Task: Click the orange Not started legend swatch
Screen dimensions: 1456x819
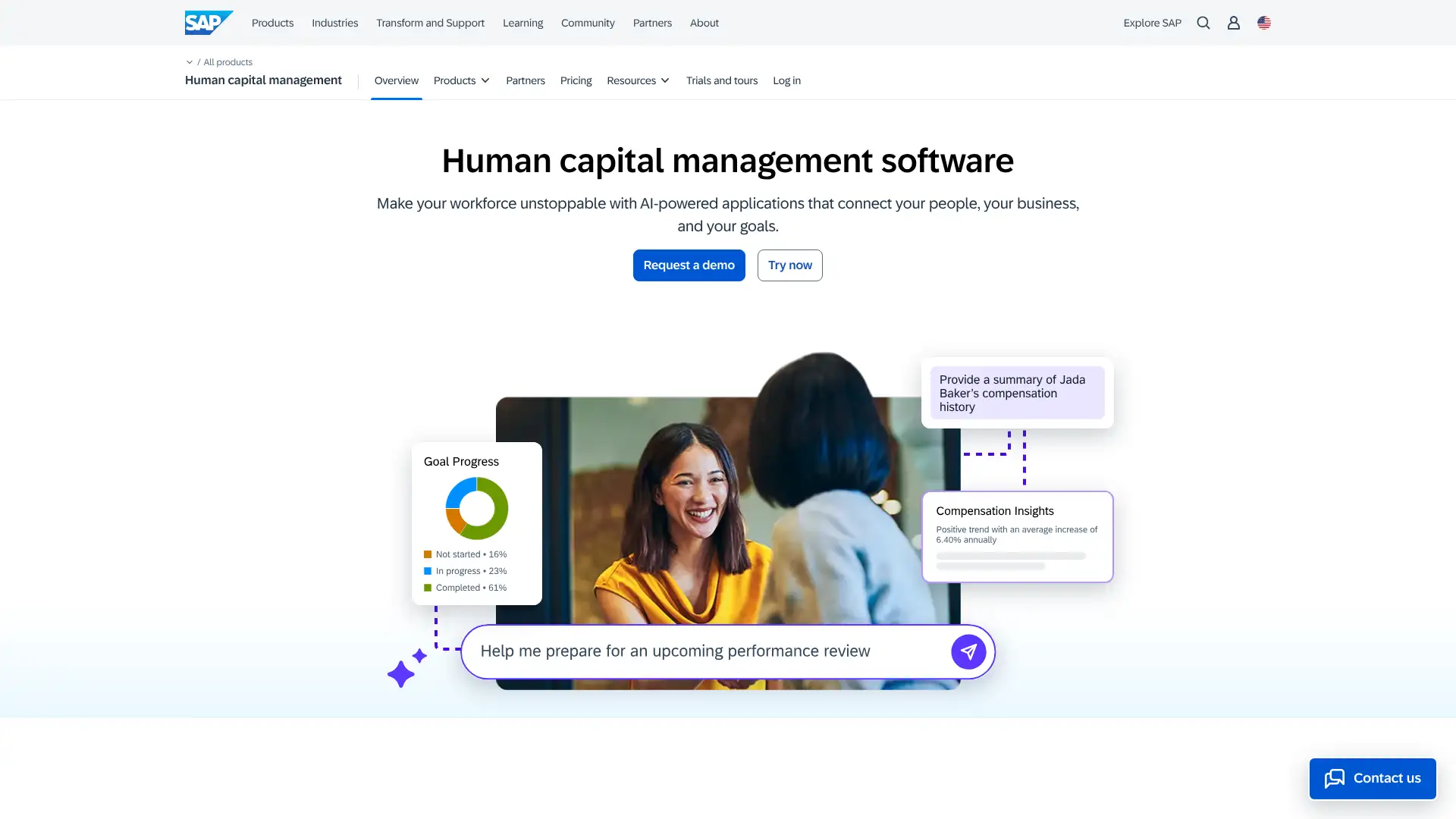Action: 428,554
